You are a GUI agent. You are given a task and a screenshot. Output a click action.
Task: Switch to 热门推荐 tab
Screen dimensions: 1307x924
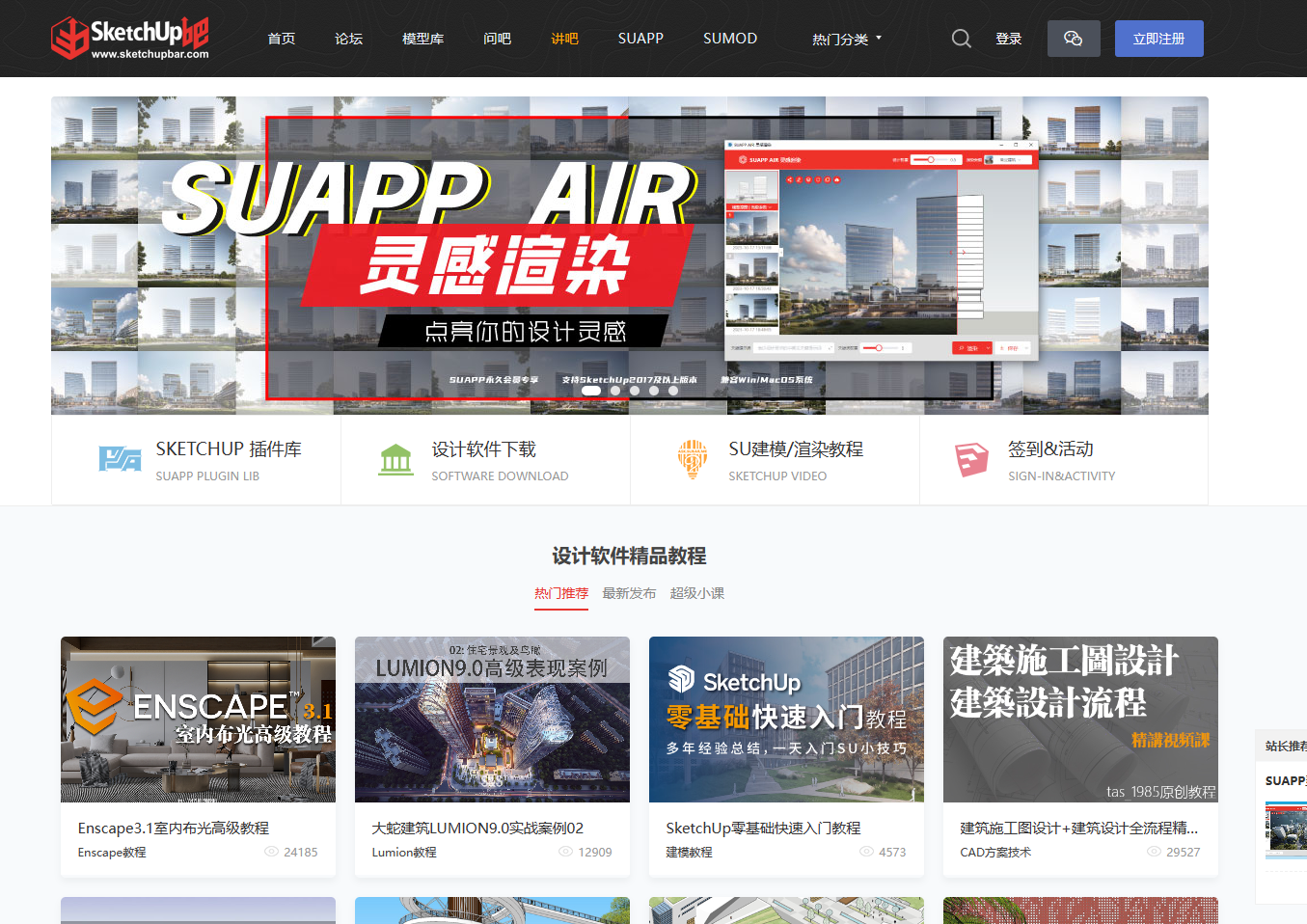(561, 593)
